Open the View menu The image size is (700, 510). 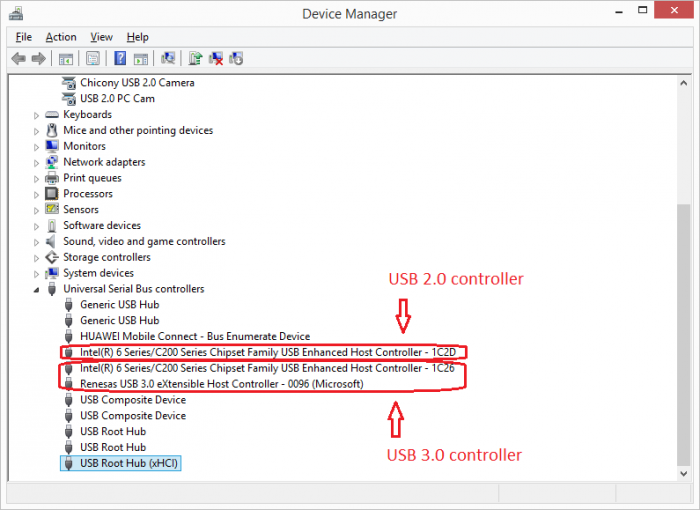[101, 37]
